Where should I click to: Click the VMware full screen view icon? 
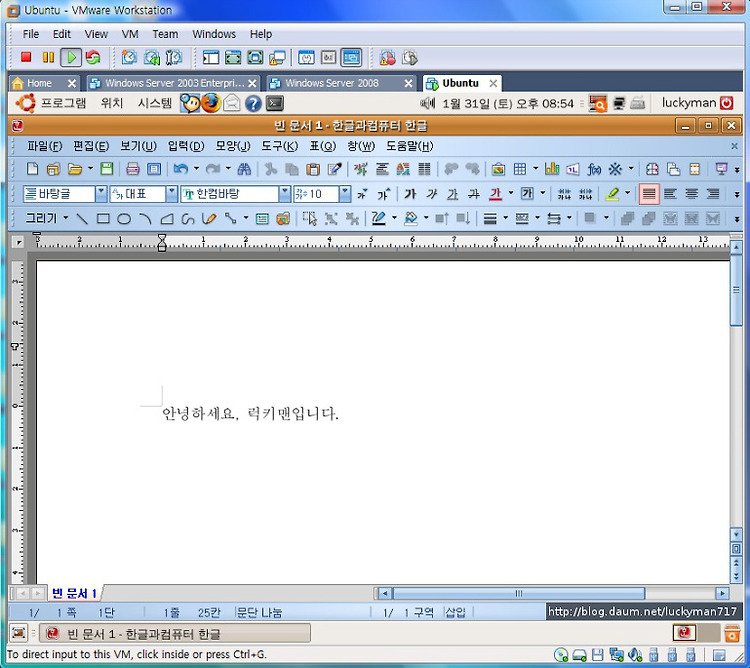click(255, 58)
